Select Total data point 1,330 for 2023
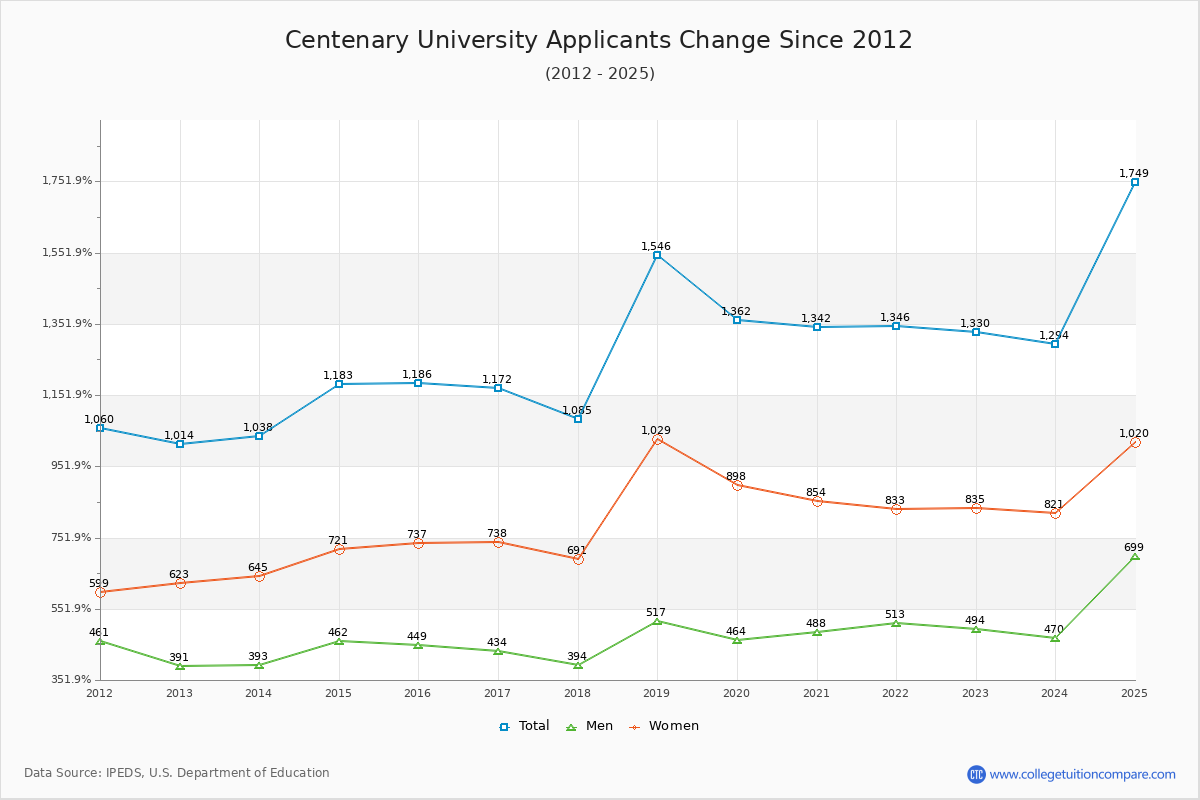 [976, 331]
